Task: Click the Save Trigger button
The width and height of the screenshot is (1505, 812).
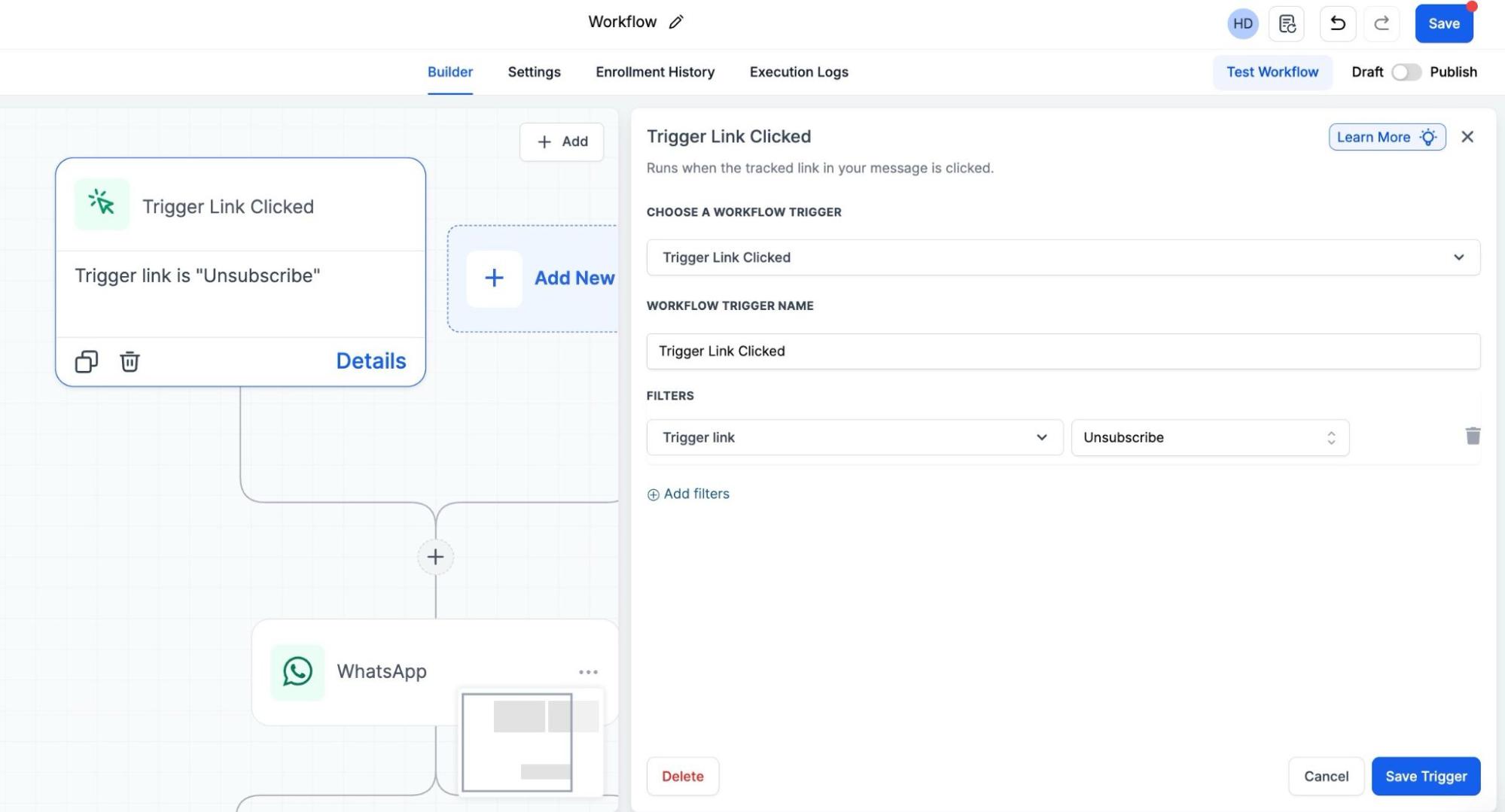Action: point(1425,776)
